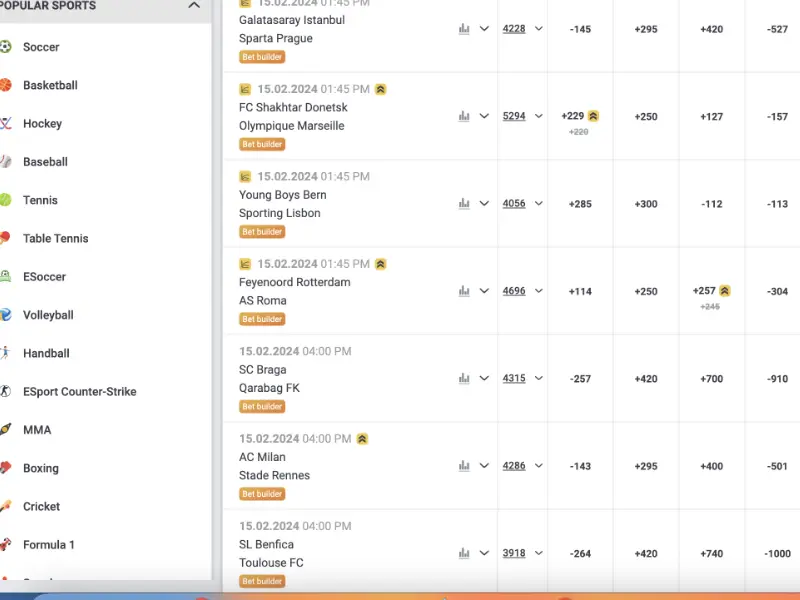Screen dimensions: 800x600
Task: Open Bet builder for Shakhtar Donetsk match
Action: coord(262,144)
